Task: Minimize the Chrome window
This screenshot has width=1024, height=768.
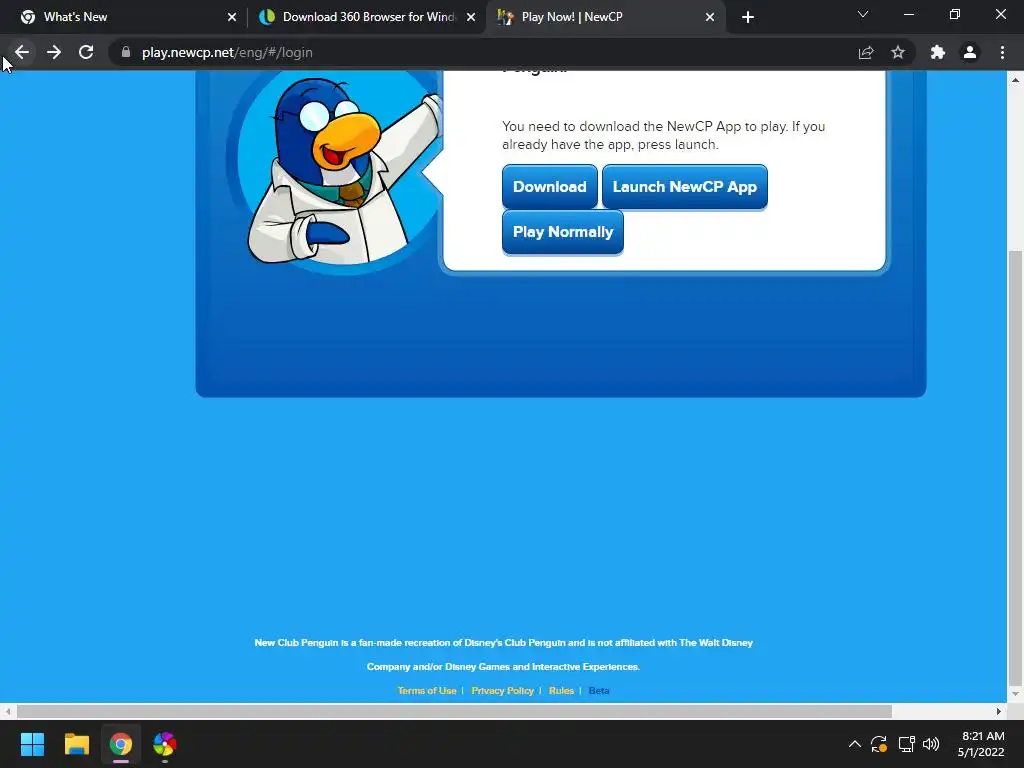Action: pos(908,14)
